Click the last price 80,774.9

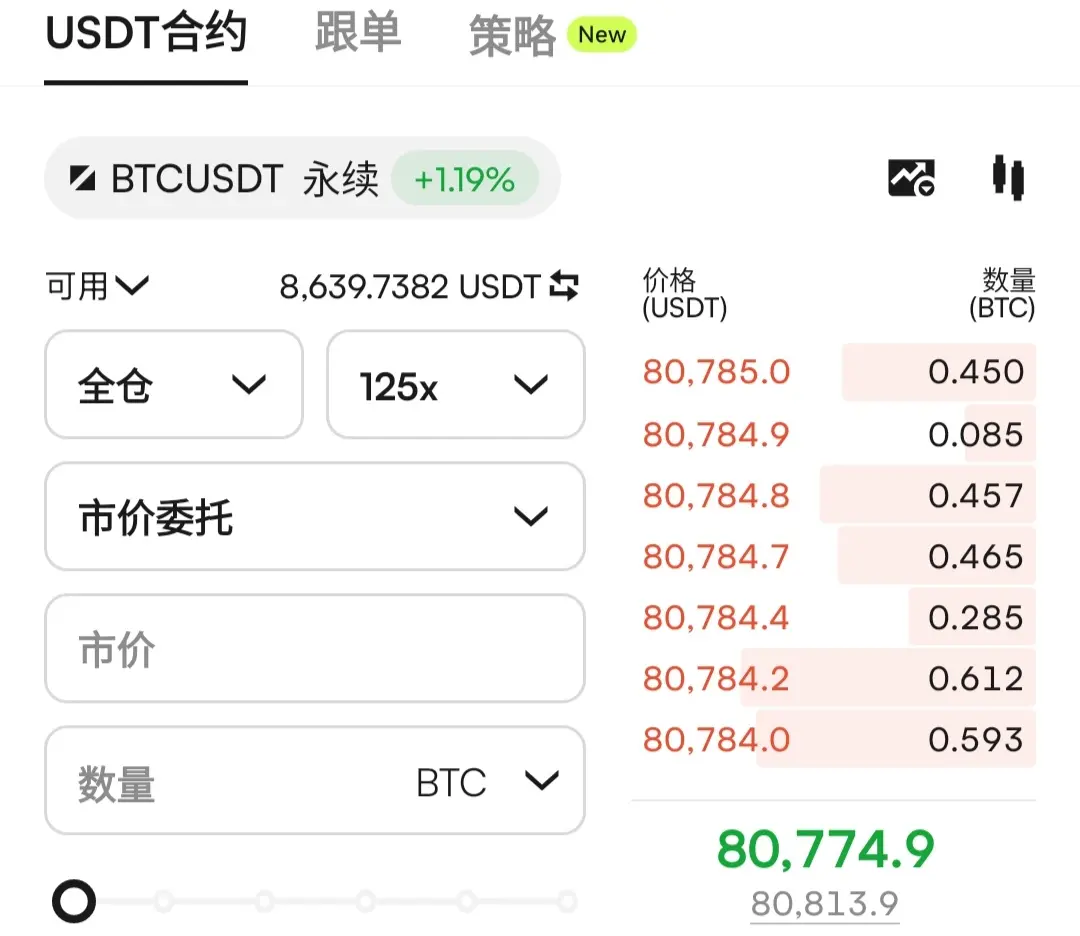[826, 849]
